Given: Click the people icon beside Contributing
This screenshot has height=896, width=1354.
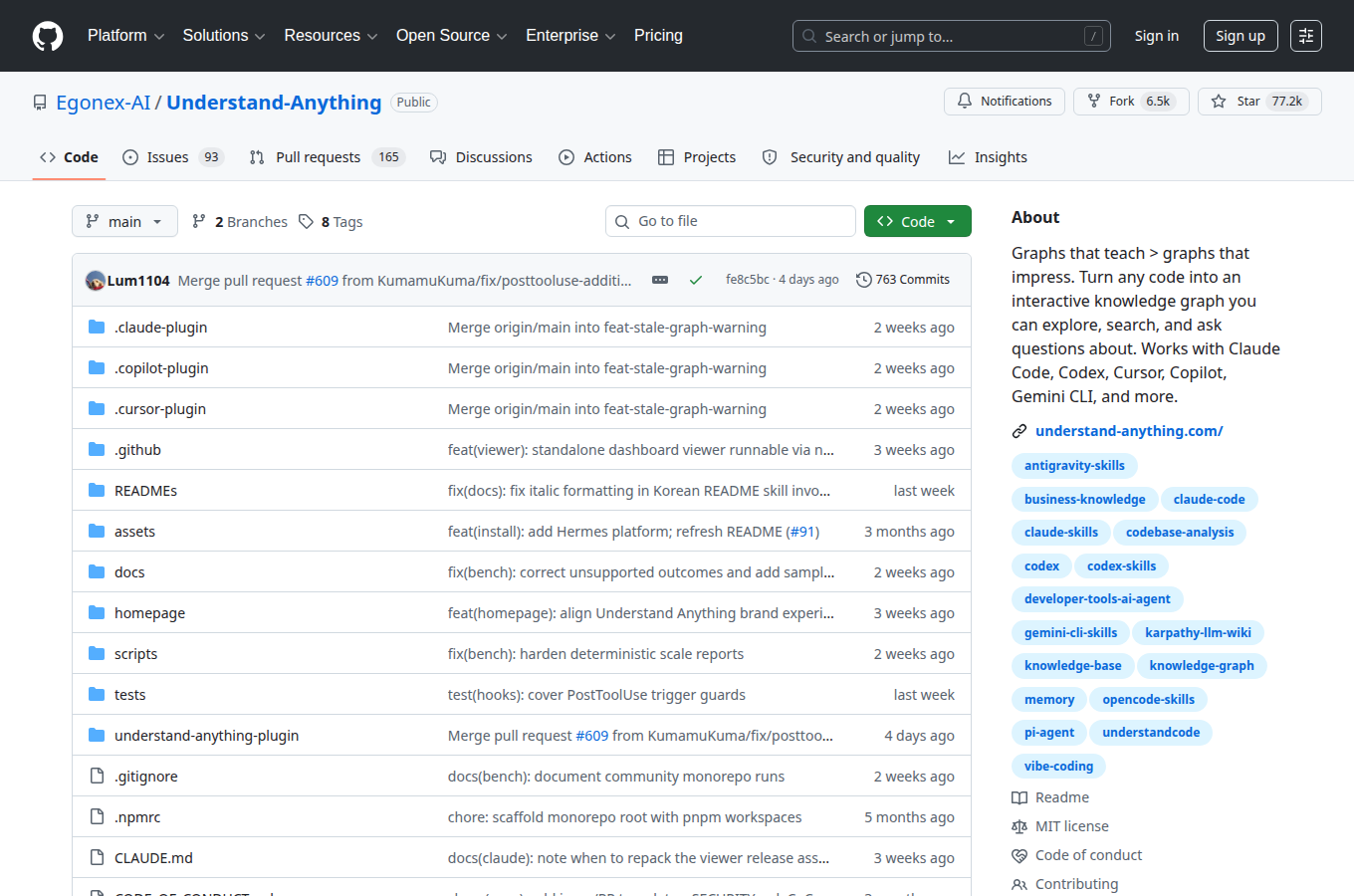Looking at the screenshot, I should [1019, 884].
